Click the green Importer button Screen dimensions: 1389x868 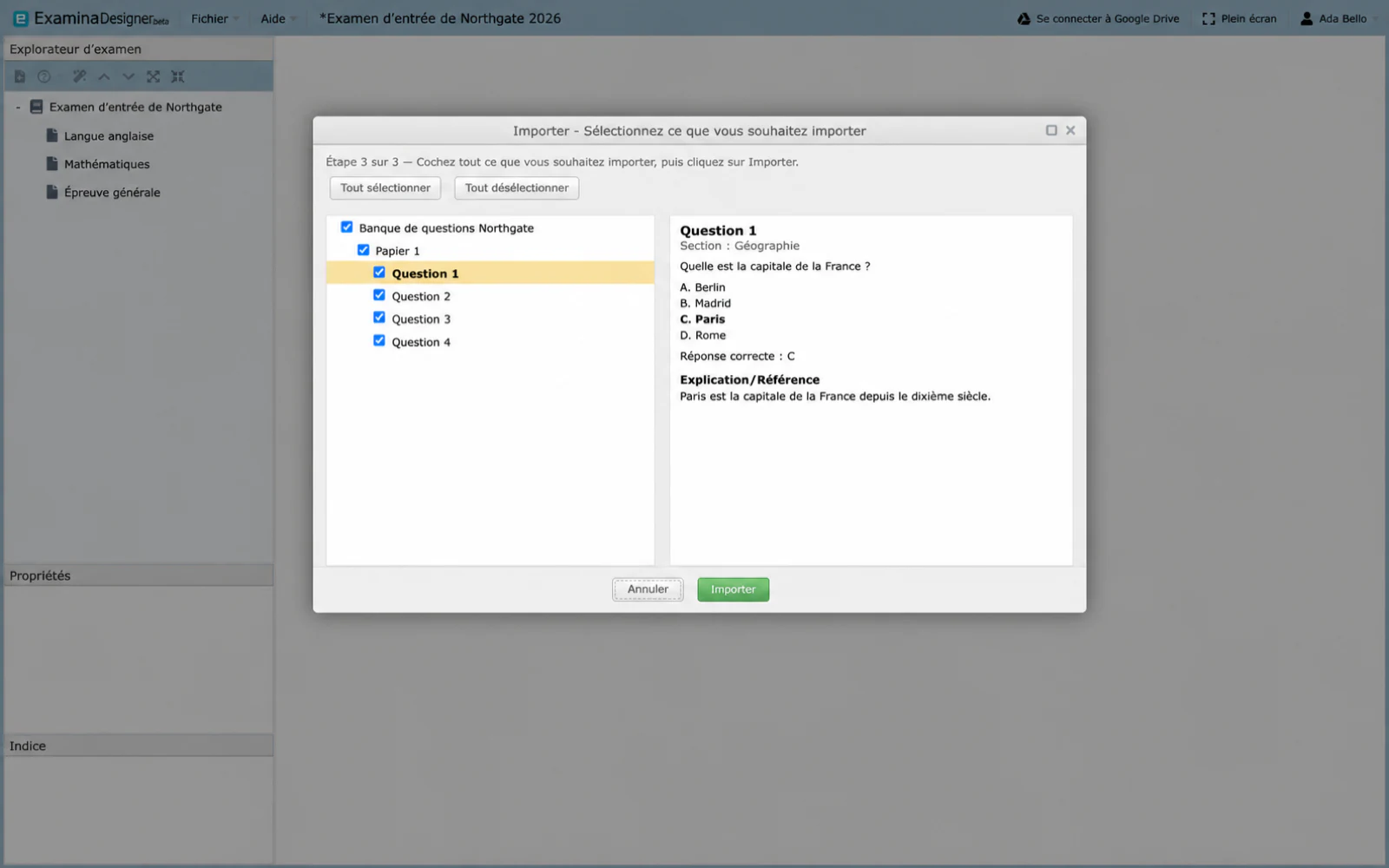(x=733, y=589)
